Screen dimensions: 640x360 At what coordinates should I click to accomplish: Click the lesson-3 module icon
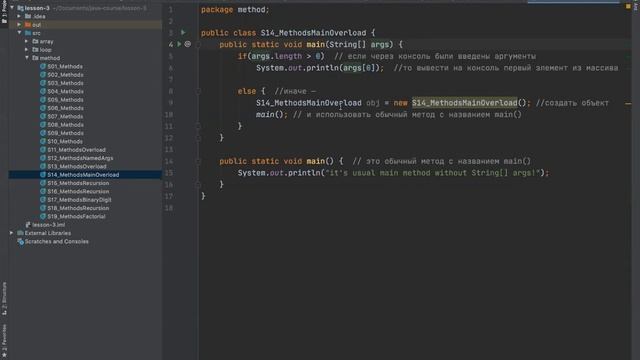[20, 8]
